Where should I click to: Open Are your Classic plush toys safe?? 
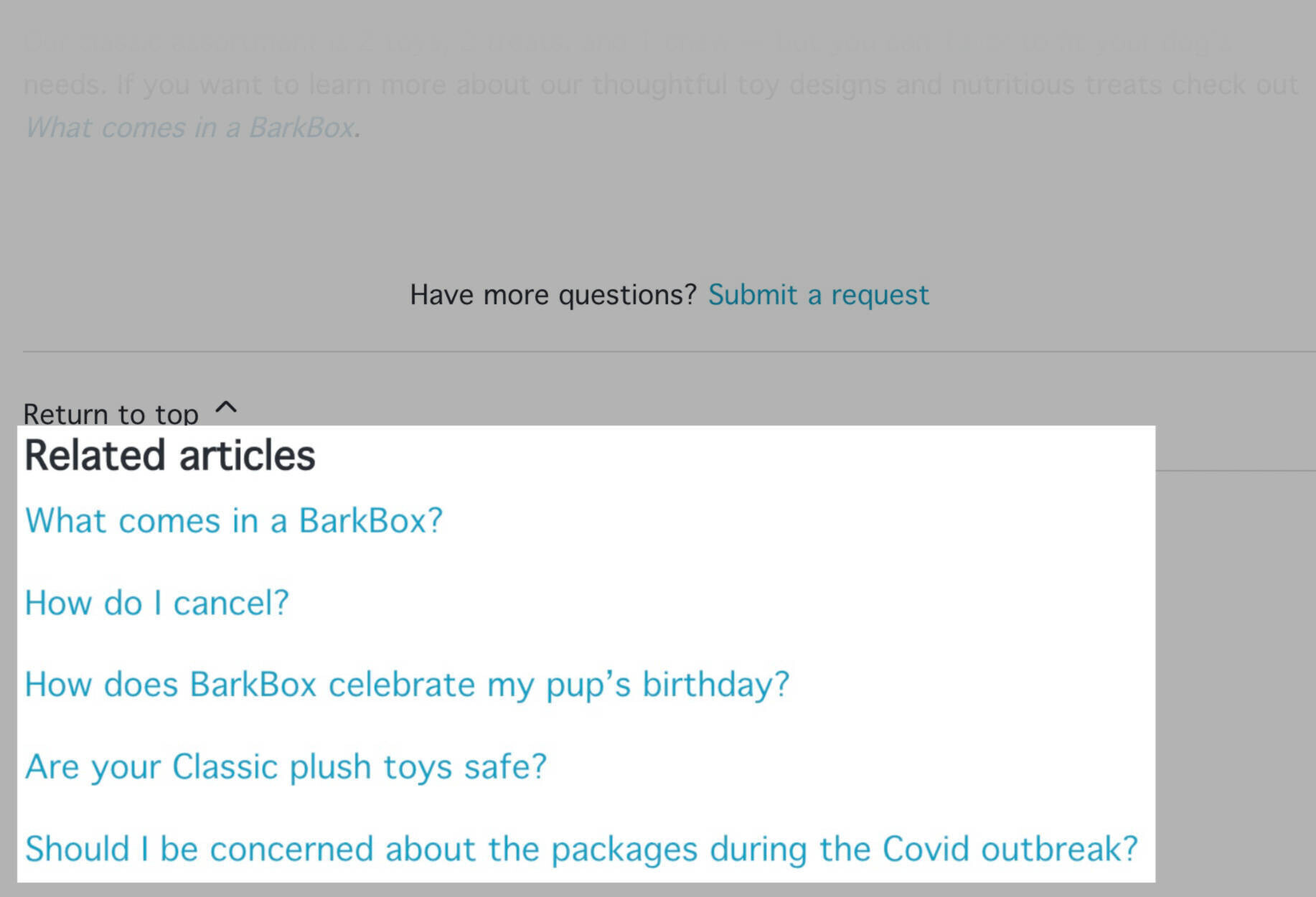286,766
